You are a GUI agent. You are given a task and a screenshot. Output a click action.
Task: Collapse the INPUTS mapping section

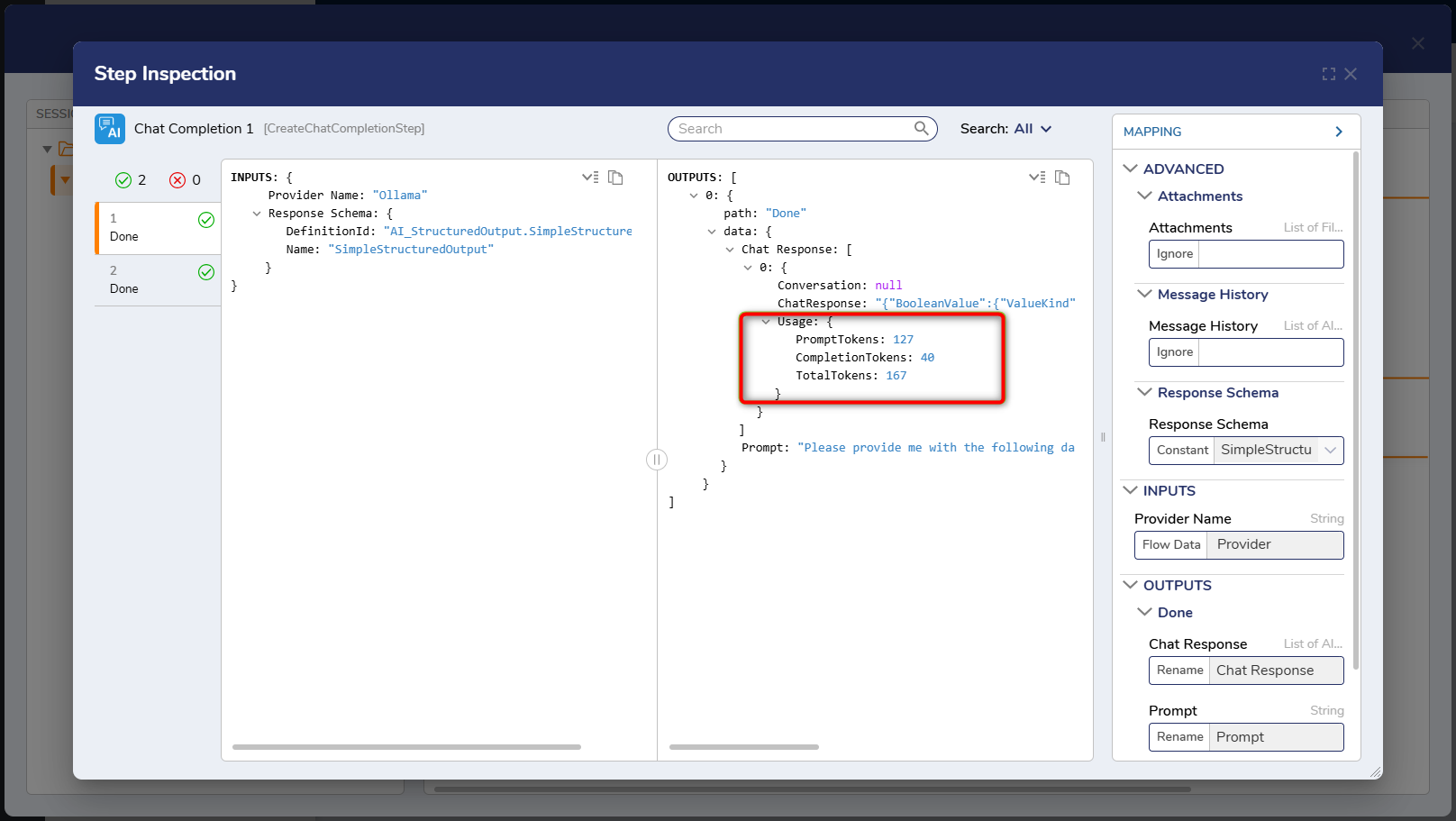coord(1131,490)
